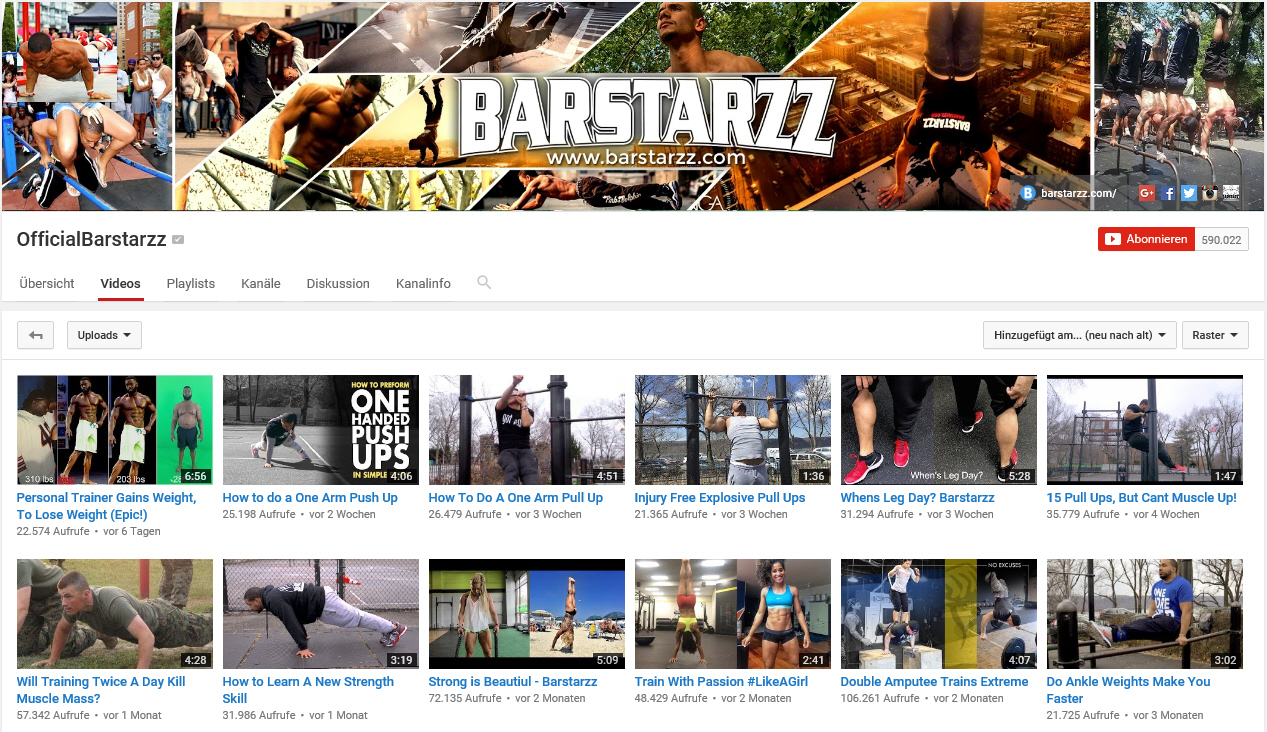The height and width of the screenshot is (732, 1267).
Task: Click the back arrow above the video grid
Action: 35,335
